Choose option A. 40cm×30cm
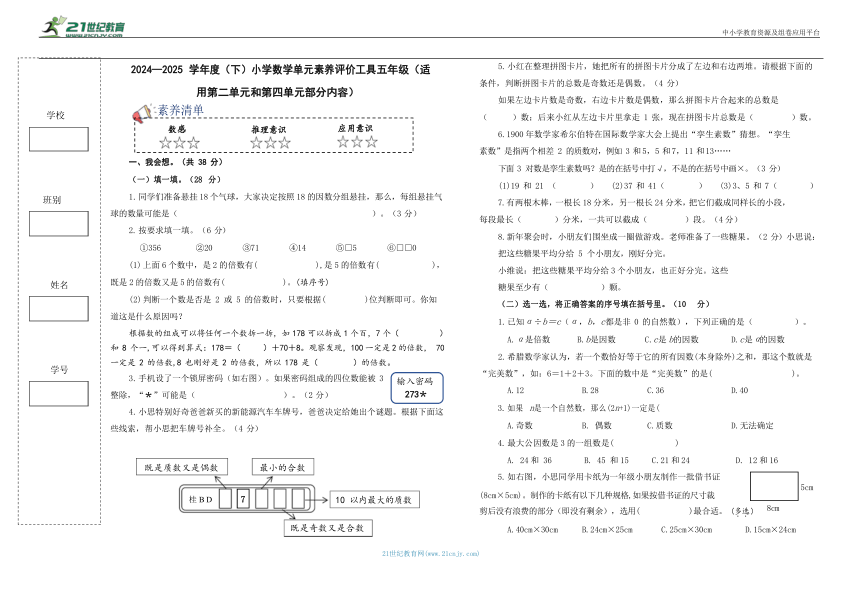 533,530
